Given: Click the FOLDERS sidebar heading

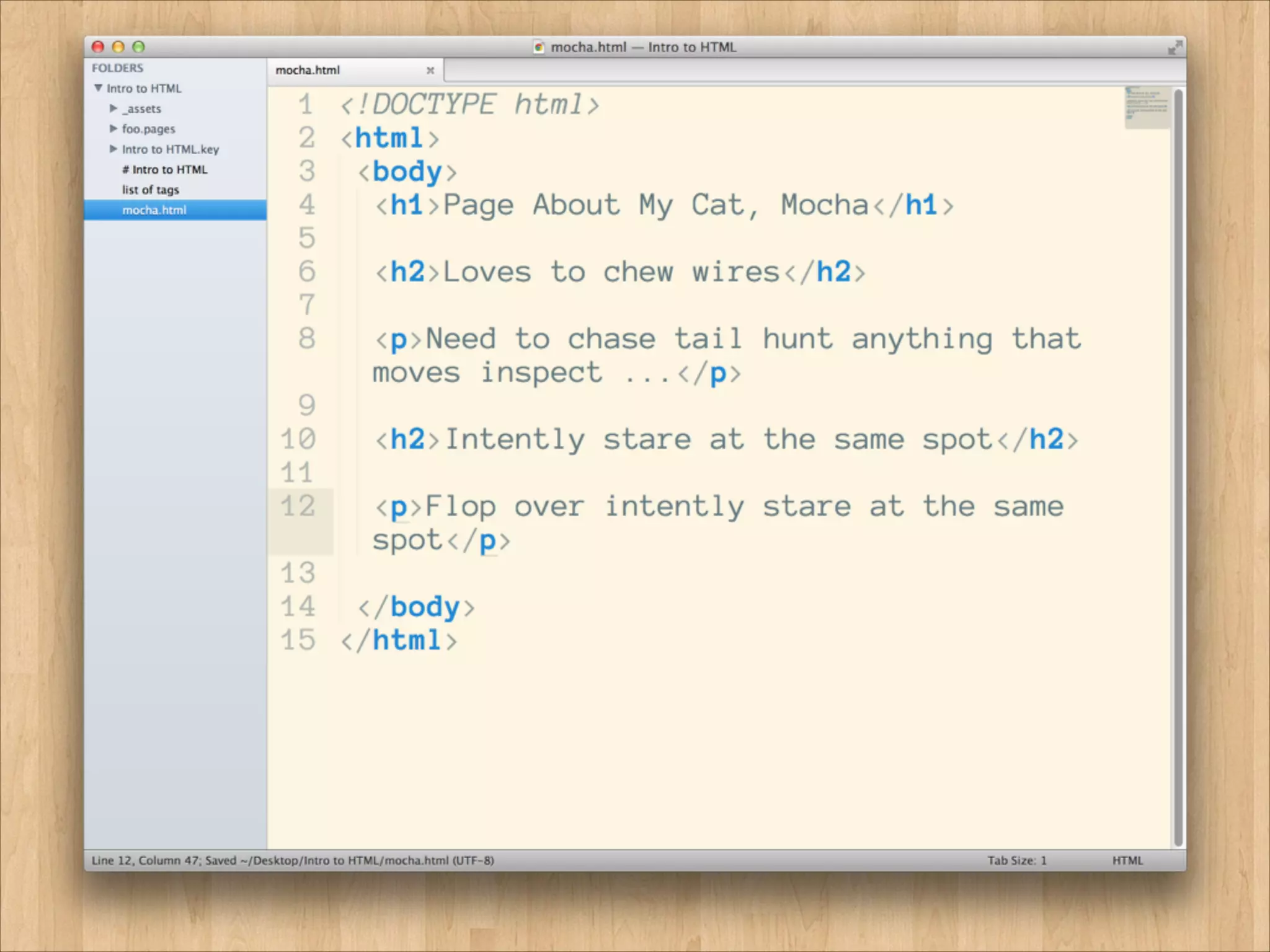Looking at the screenshot, I should pyautogui.click(x=118, y=68).
